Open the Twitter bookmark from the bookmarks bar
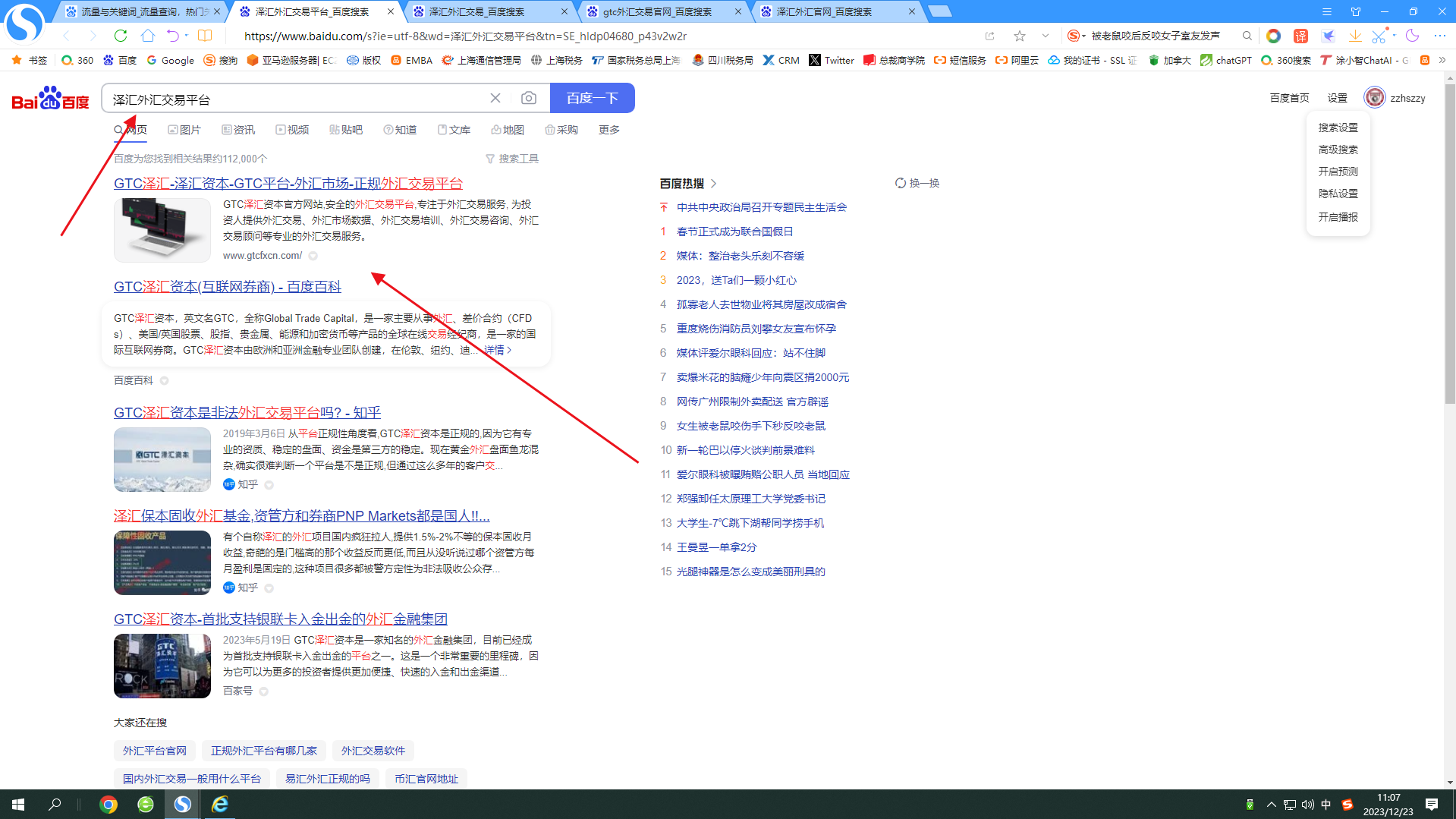 click(832, 60)
